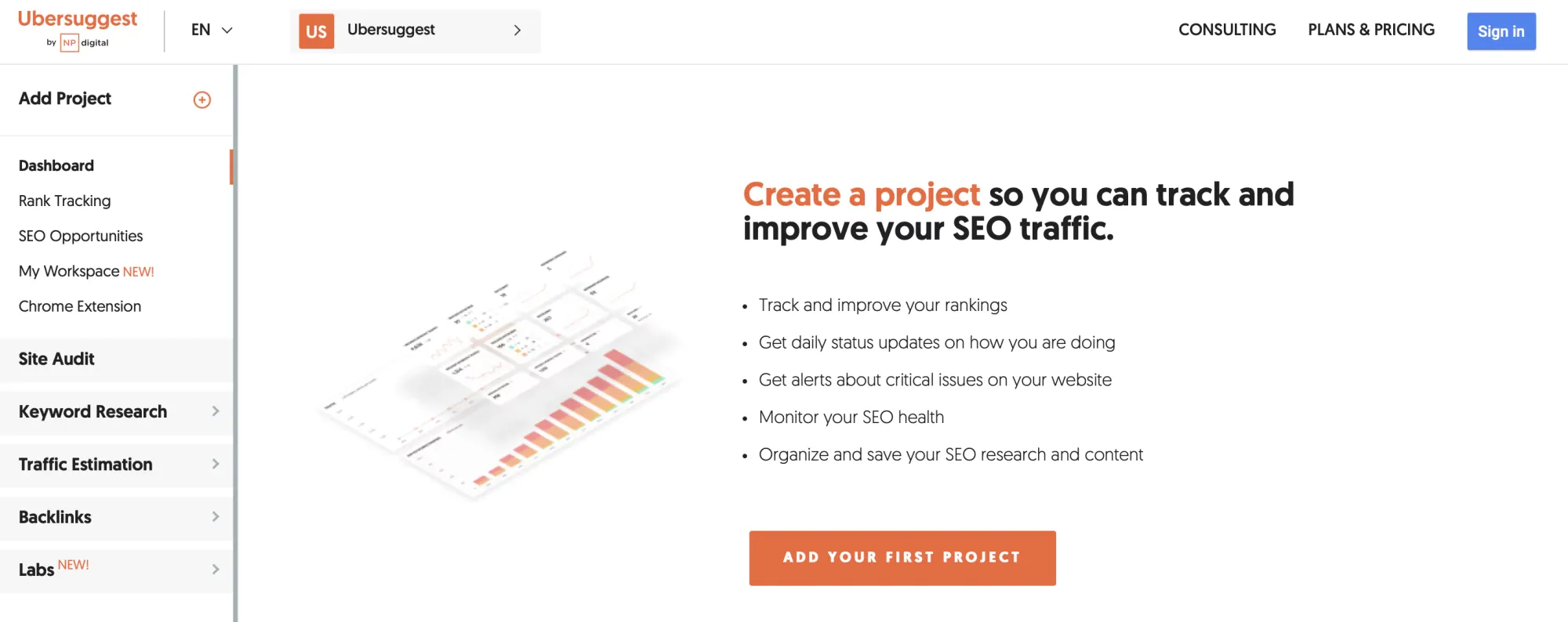
Task: Click Add Your First Project button
Action: pyautogui.click(x=902, y=557)
